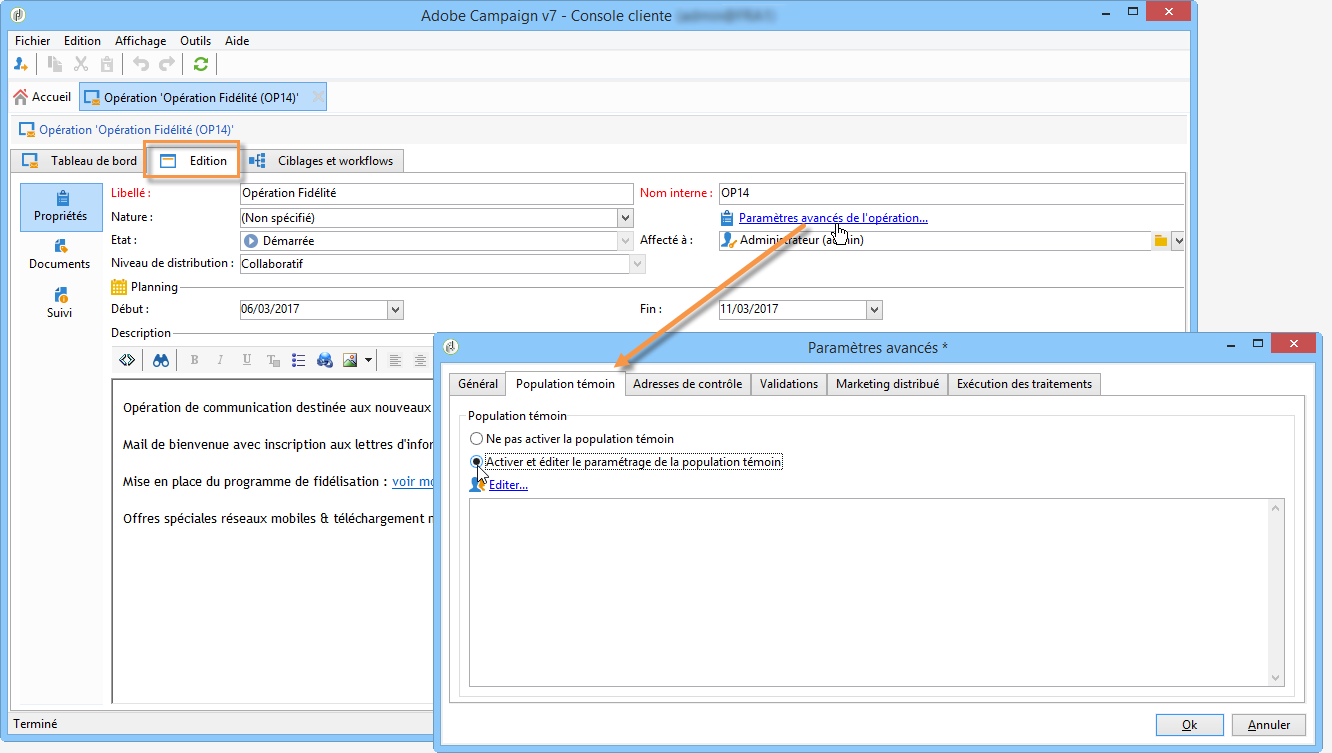
Task: Expand the Affecté à dropdown arrow
Action: click(x=1178, y=241)
